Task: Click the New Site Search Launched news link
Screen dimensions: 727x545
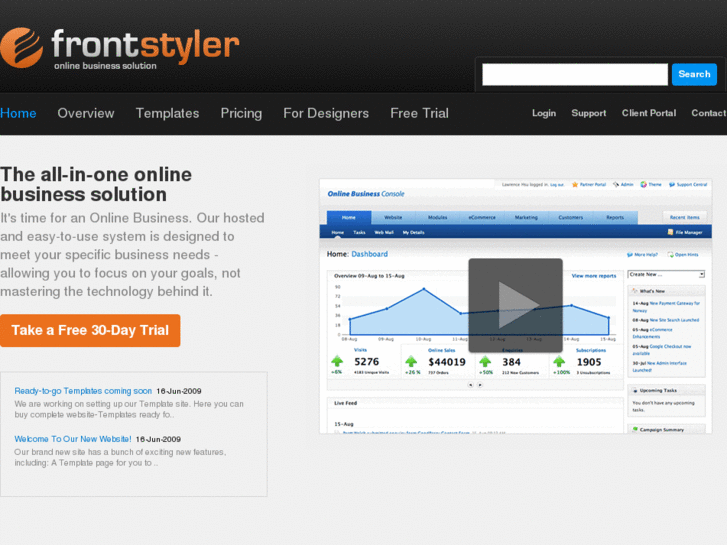Action: tap(674, 320)
